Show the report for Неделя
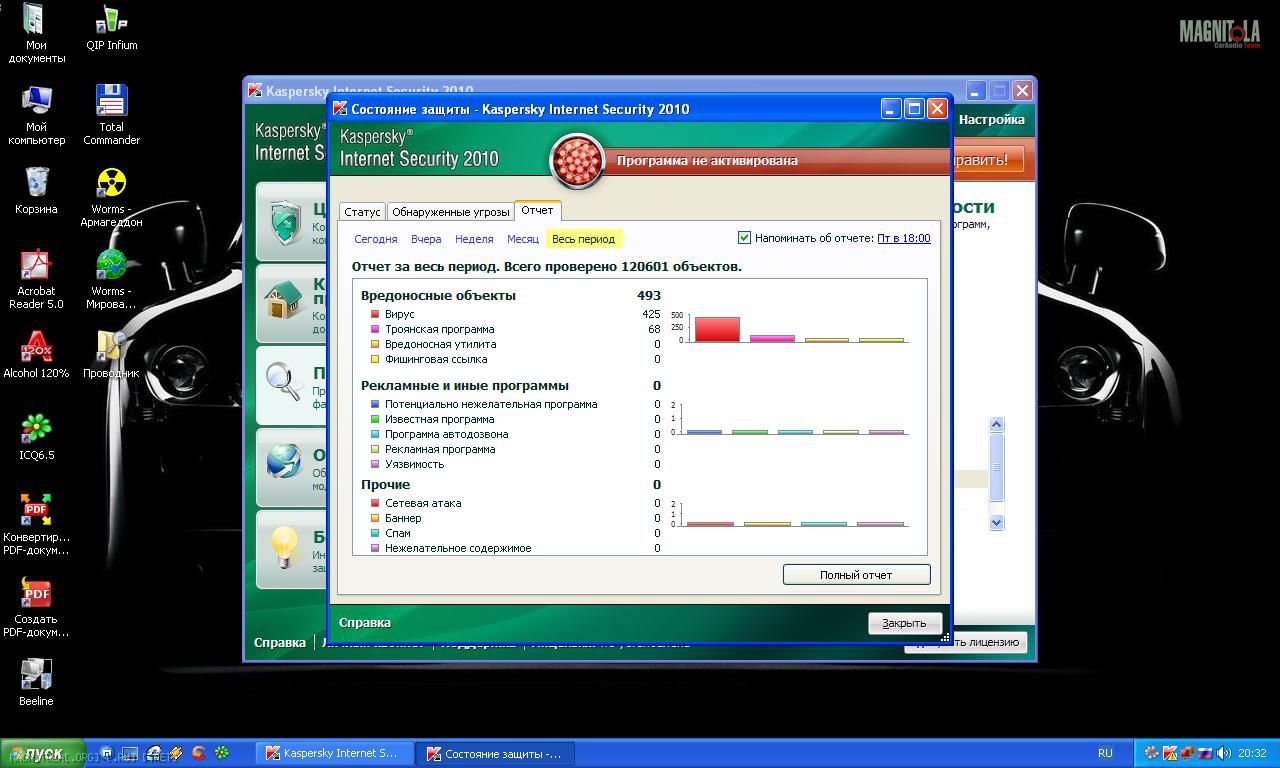This screenshot has width=1280, height=768. pos(474,239)
